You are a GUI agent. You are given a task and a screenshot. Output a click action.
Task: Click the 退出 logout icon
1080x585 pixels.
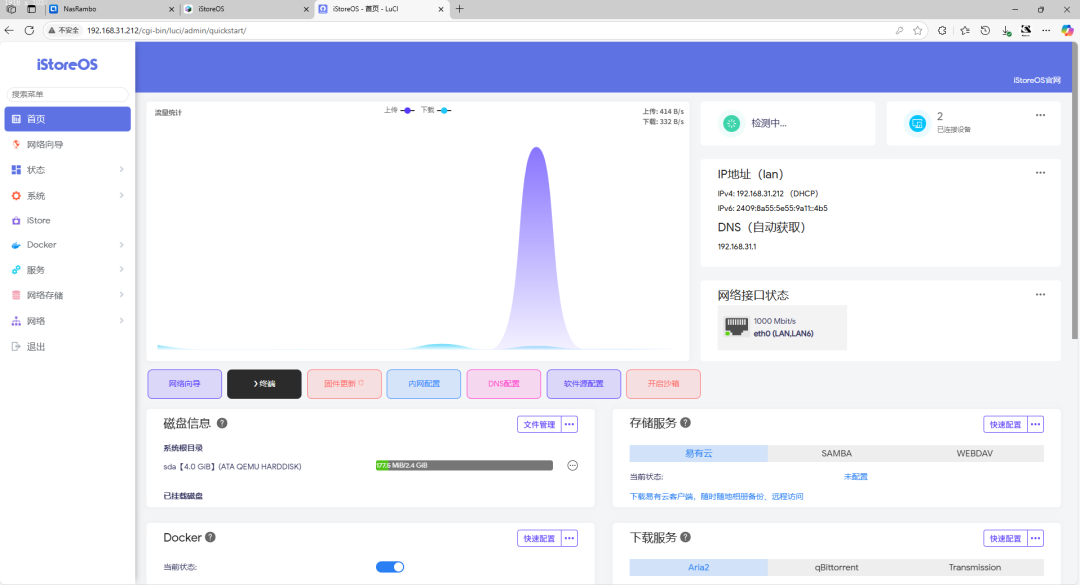16,347
